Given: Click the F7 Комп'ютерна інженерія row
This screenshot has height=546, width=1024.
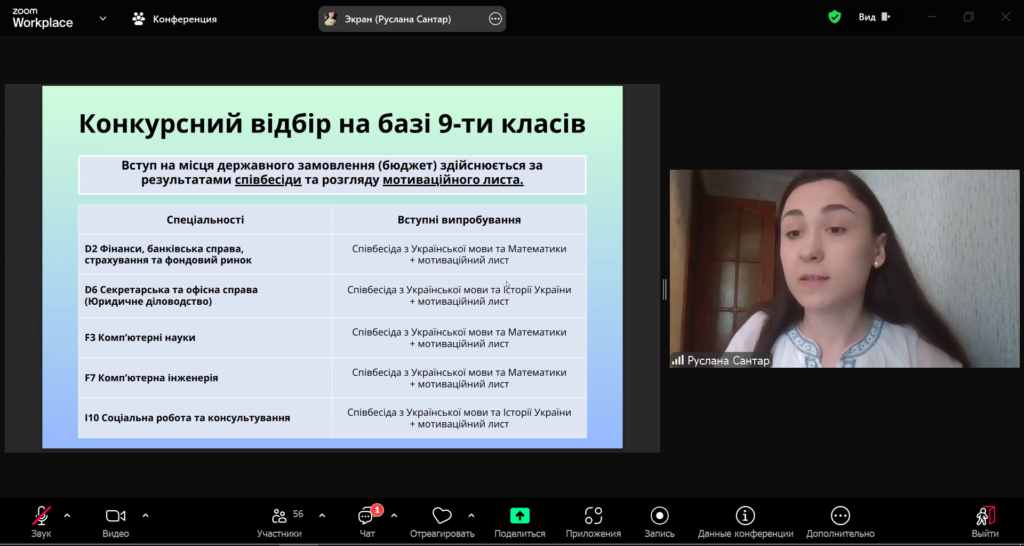Looking at the screenshot, I should pyautogui.click(x=332, y=378).
